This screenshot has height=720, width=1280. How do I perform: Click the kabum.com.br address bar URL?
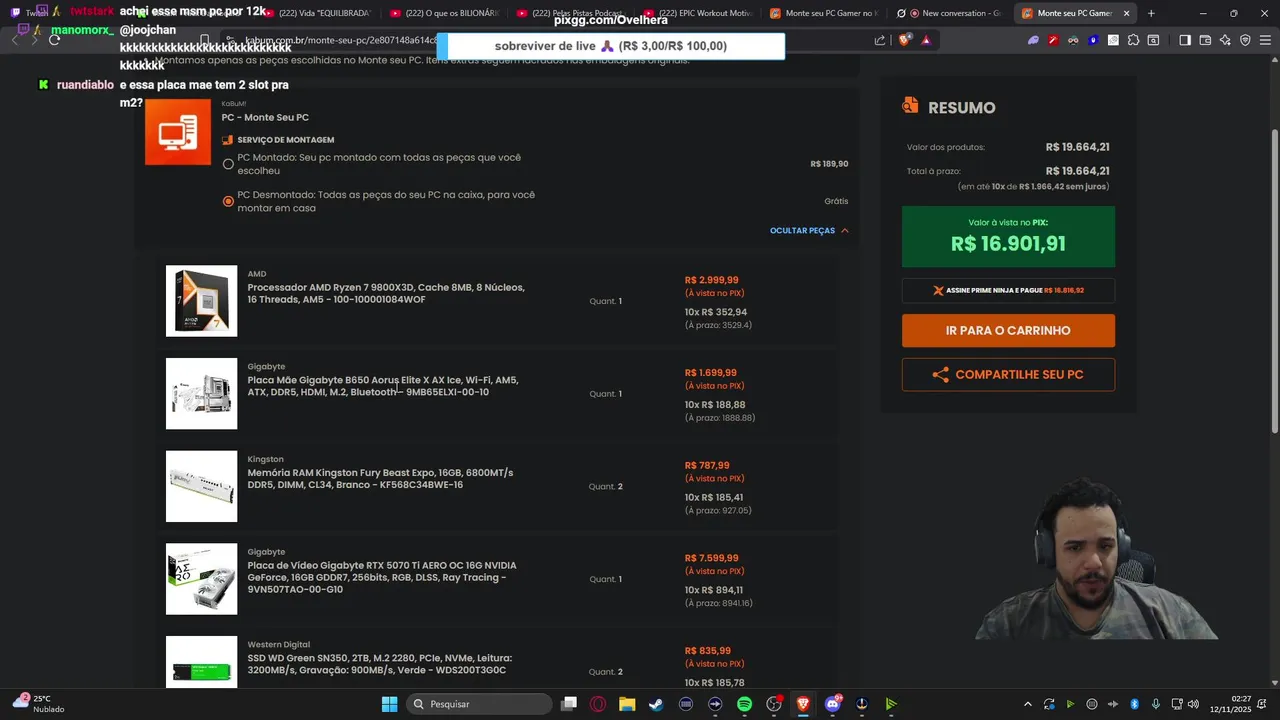pos(340,40)
